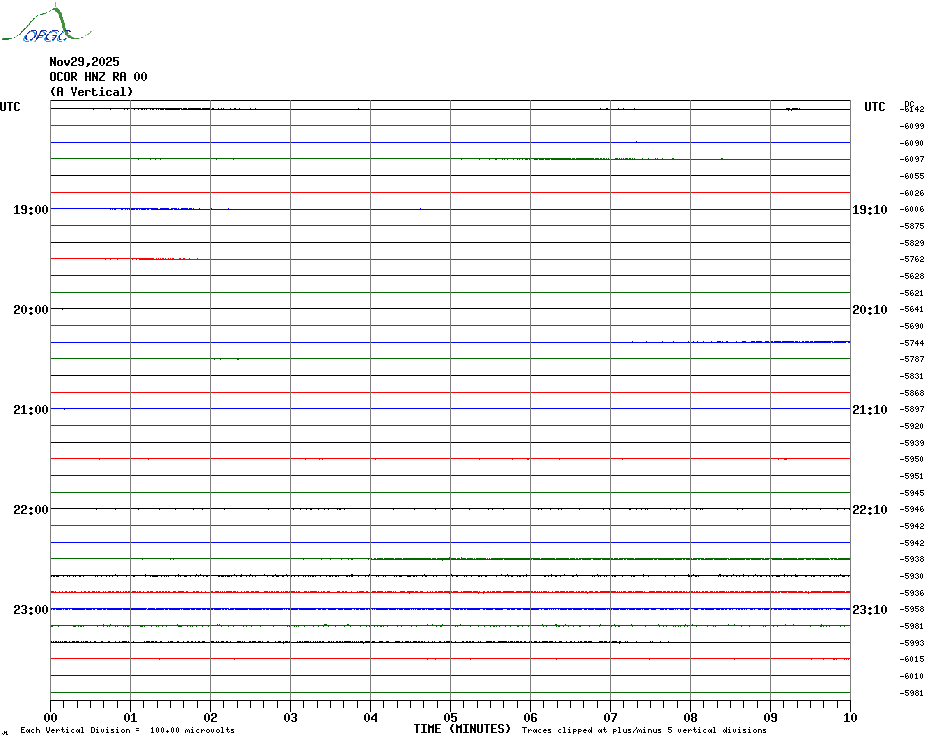Viewport: 930px width, 744px height.
Task: Select the -6142 DC offset value
Action: coord(912,109)
